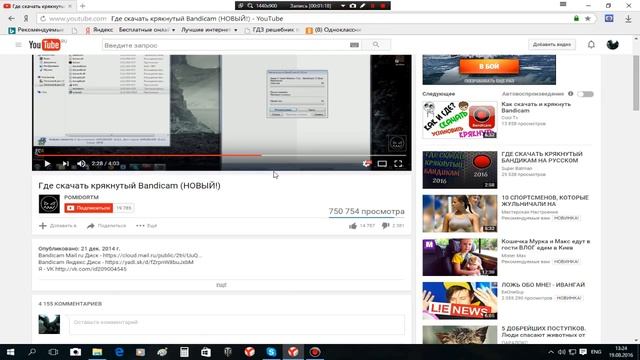Image resolution: width=640 pixels, height=360 pixels.
Task: Open Skype from the taskbar
Action: (271, 352)
